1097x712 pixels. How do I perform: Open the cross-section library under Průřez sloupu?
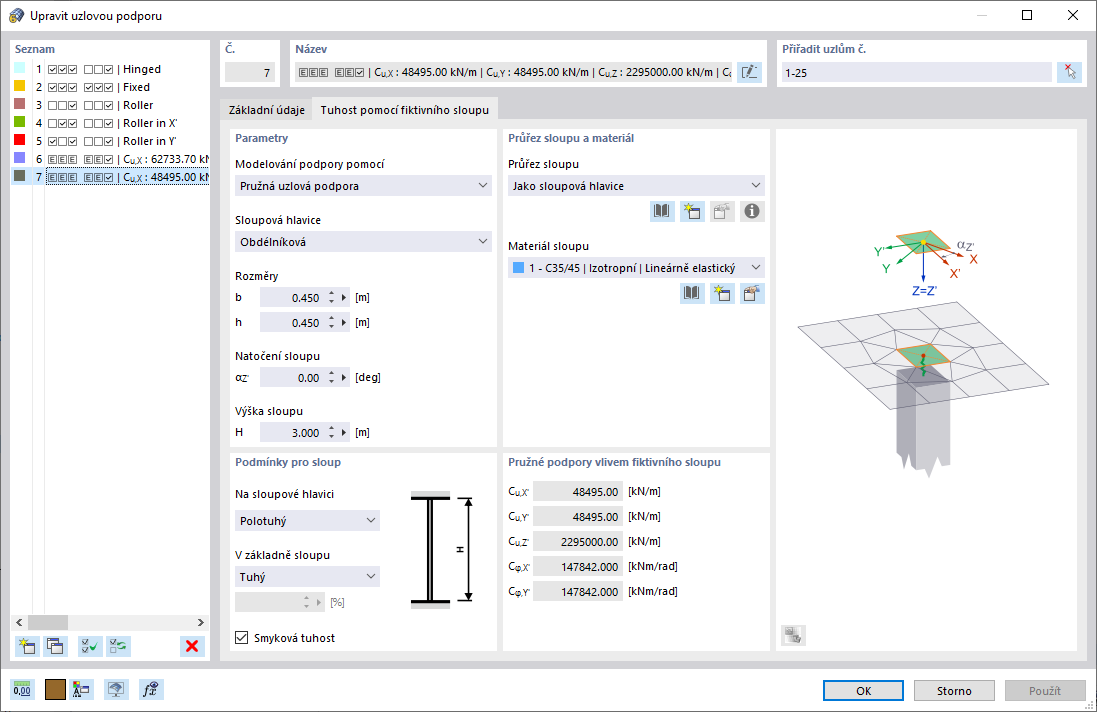[x=662, y=211]
